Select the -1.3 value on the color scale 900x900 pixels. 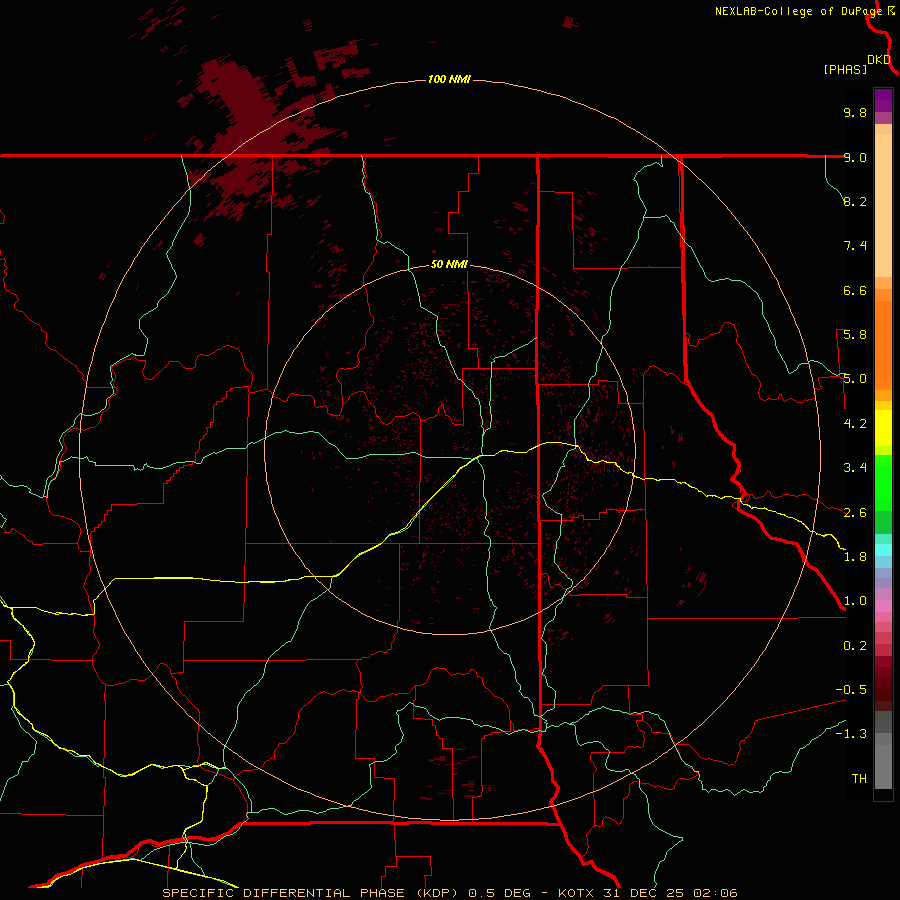[x=851, y=734]
